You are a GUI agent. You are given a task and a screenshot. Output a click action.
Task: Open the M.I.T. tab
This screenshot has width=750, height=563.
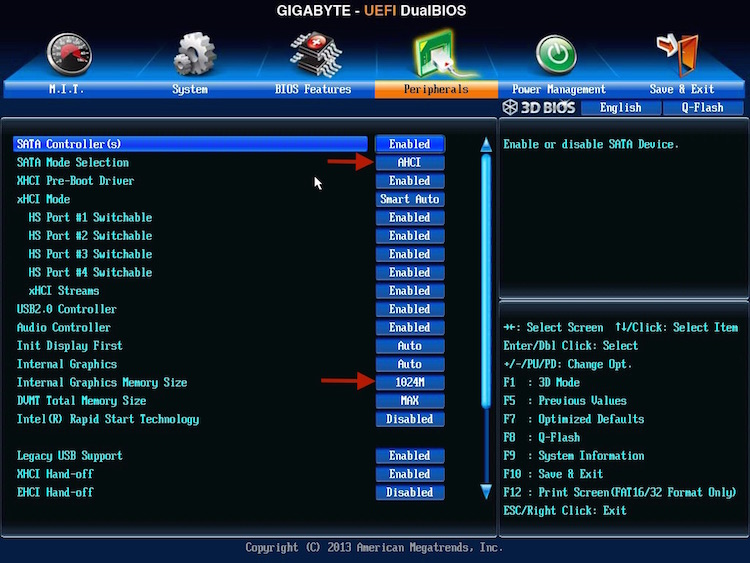tap(66, 89)
